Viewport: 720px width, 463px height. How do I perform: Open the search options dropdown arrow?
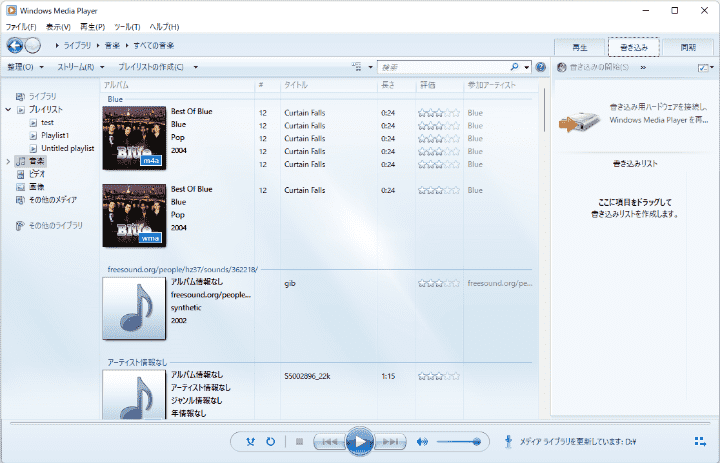coord(527,67)
